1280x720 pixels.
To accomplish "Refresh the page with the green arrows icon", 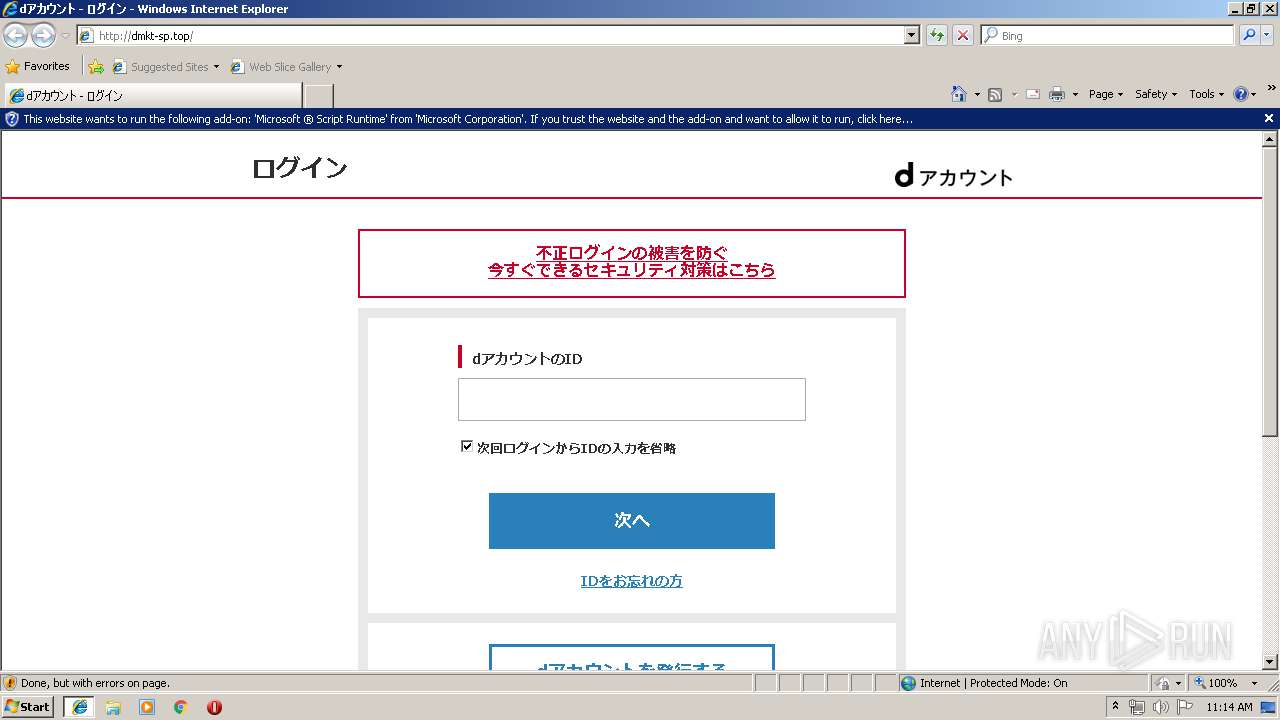I will point(936,35).
